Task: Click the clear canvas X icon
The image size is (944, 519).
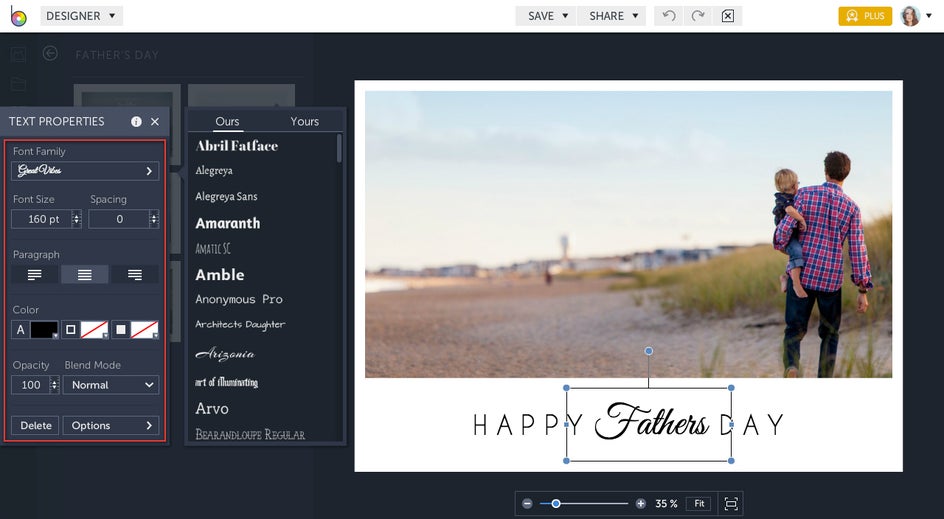Action: pyautogui.click(x=728, y=16)
